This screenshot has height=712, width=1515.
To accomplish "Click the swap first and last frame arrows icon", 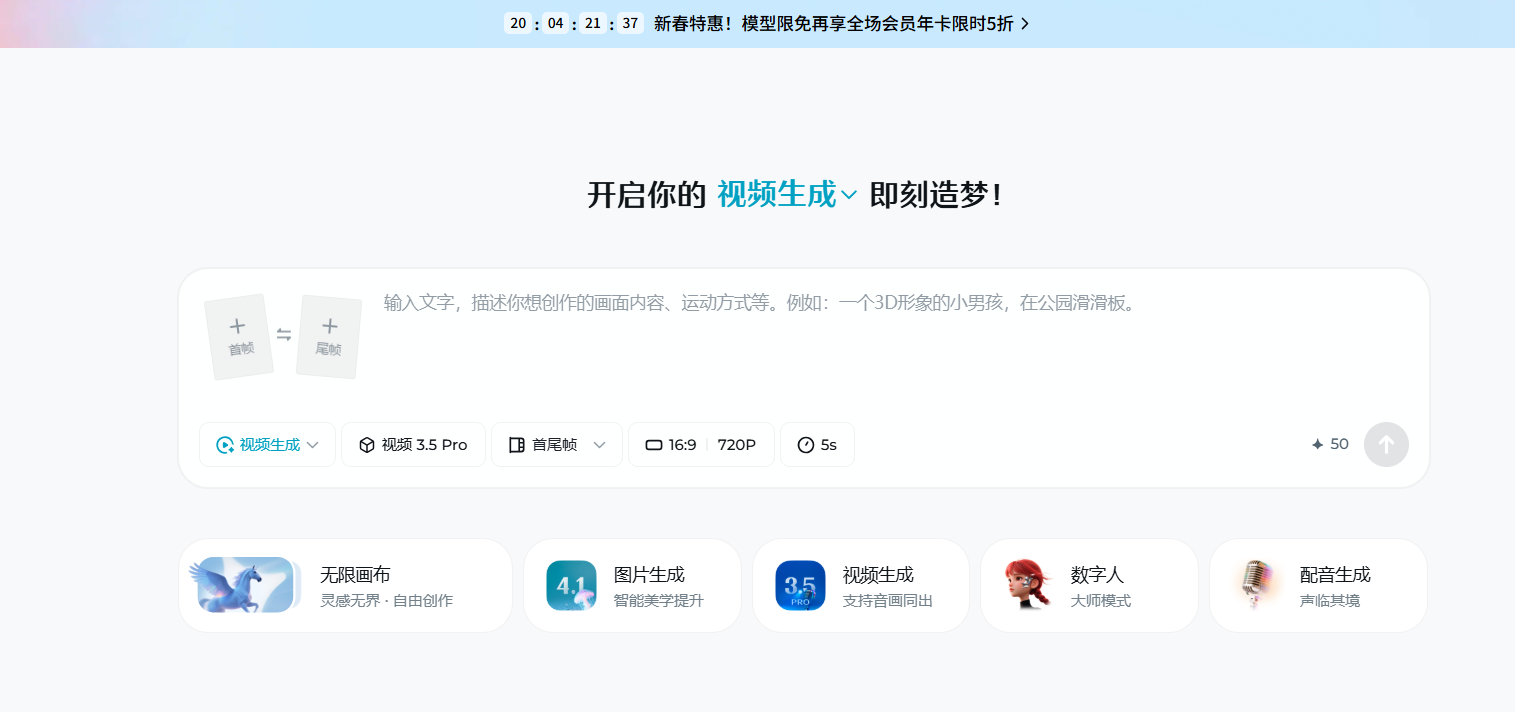I will pyautogui.click(x=284, y=335).
